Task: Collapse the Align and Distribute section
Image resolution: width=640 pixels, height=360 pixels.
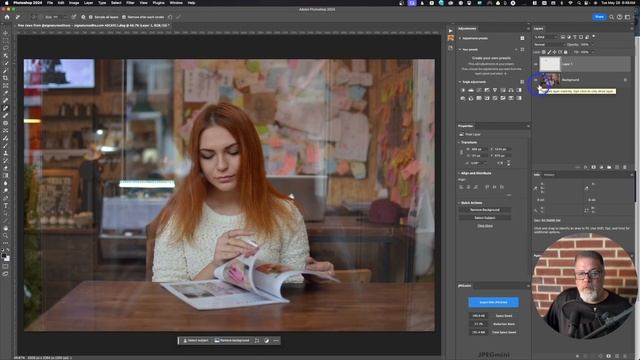Action: point(459,173)
